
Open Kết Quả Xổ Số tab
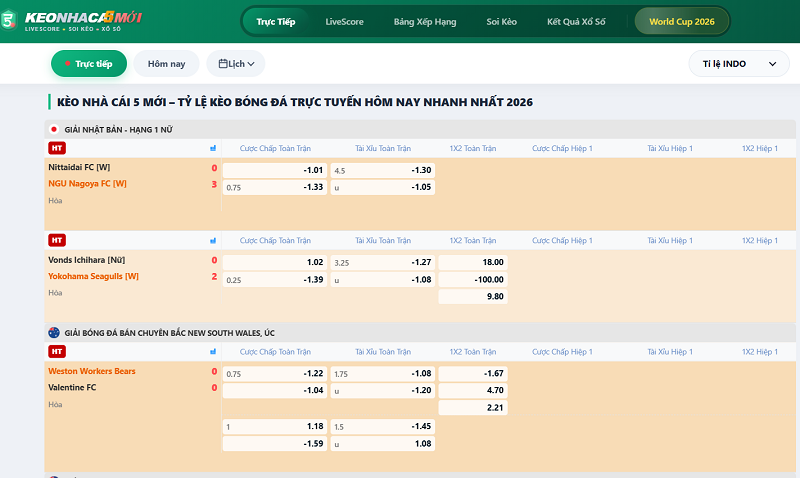click(x=576, y=21)
